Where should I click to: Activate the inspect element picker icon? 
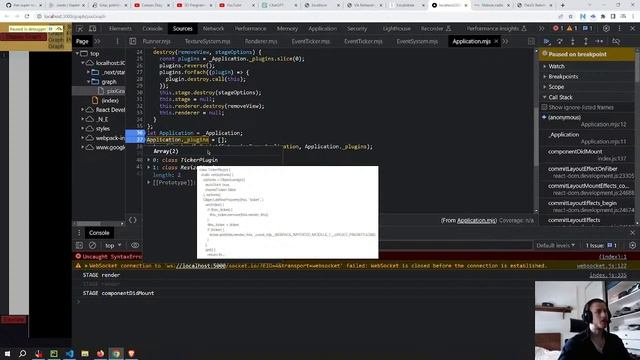point(80,29)
